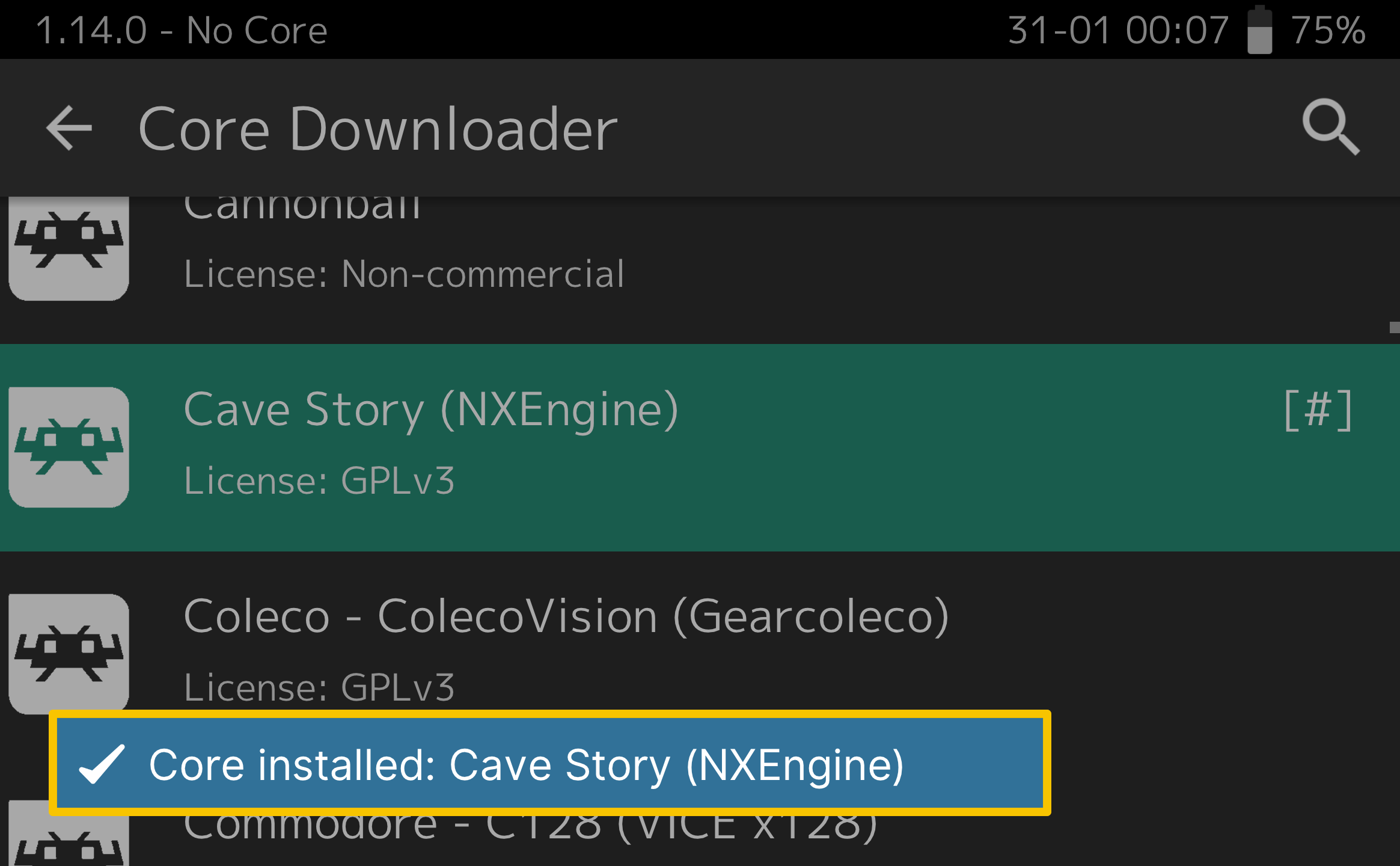
Task: Click the Core Downloader title
Action: point(378,128)
